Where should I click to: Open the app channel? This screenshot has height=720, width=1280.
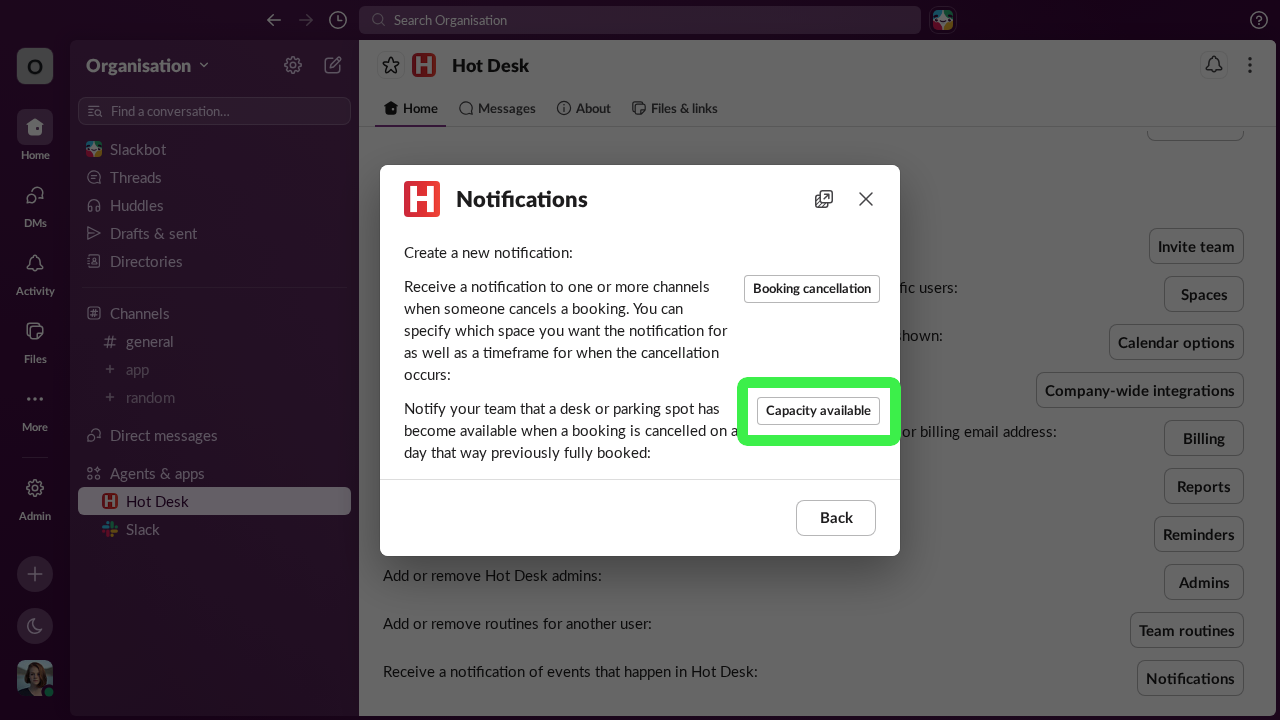(214, 369)
